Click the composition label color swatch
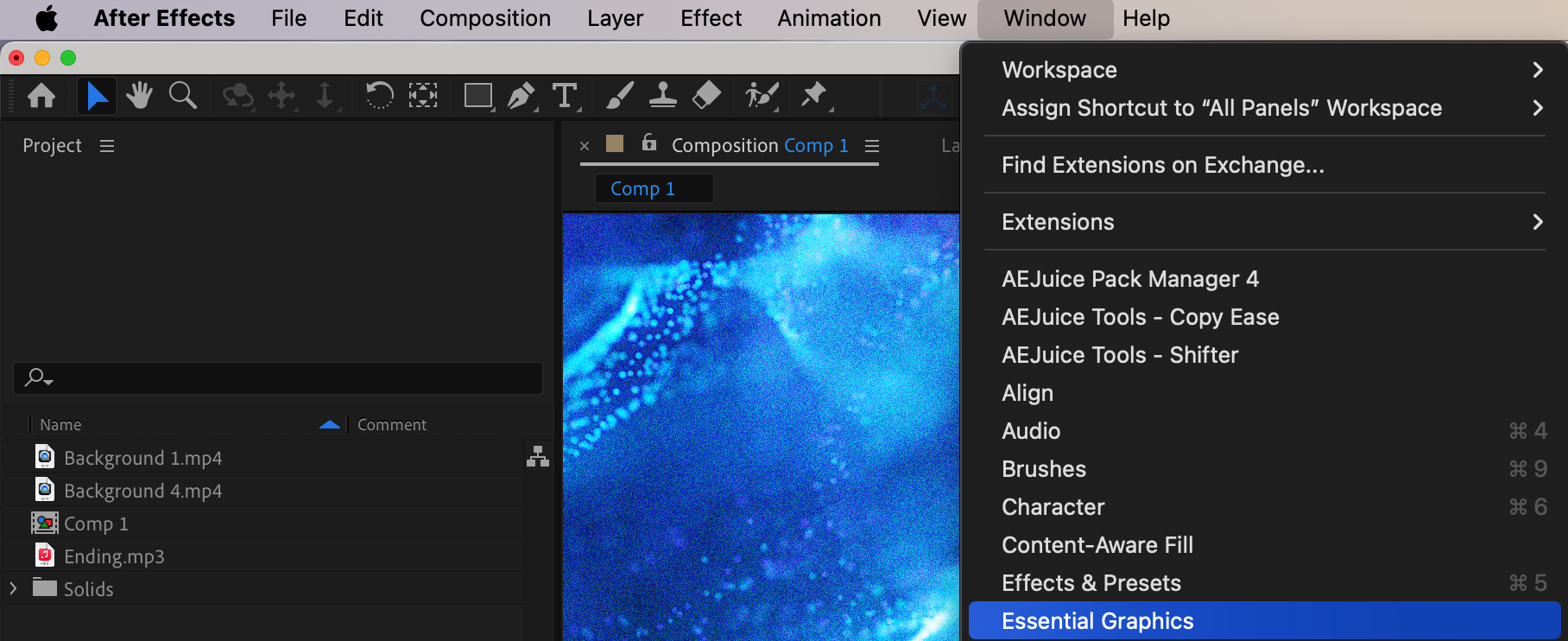1568x641 pixels. tap(615, 143)
